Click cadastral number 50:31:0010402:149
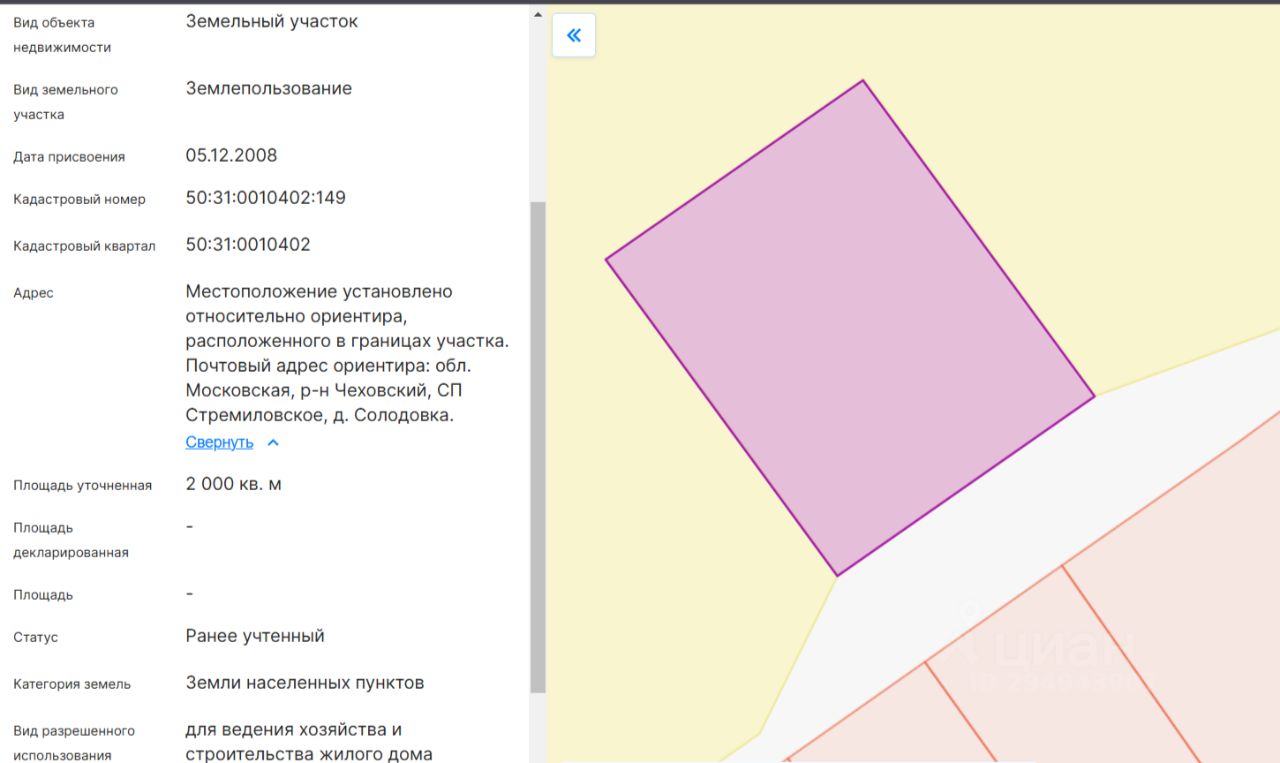The width and height of the screenshot is (1280, 763). tap(265, 198)
